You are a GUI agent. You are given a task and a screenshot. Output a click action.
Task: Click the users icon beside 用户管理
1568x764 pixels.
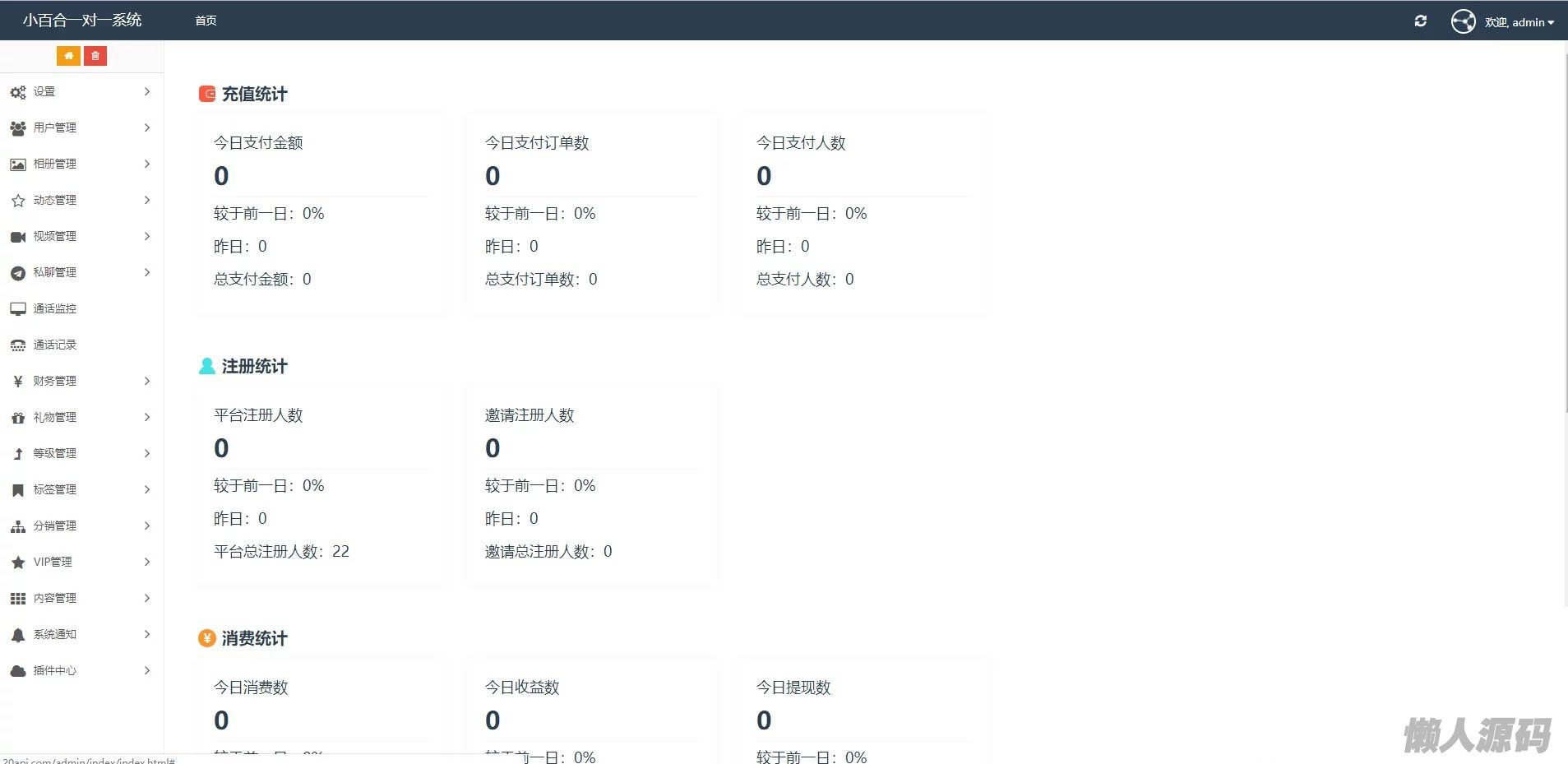point(18,128)
